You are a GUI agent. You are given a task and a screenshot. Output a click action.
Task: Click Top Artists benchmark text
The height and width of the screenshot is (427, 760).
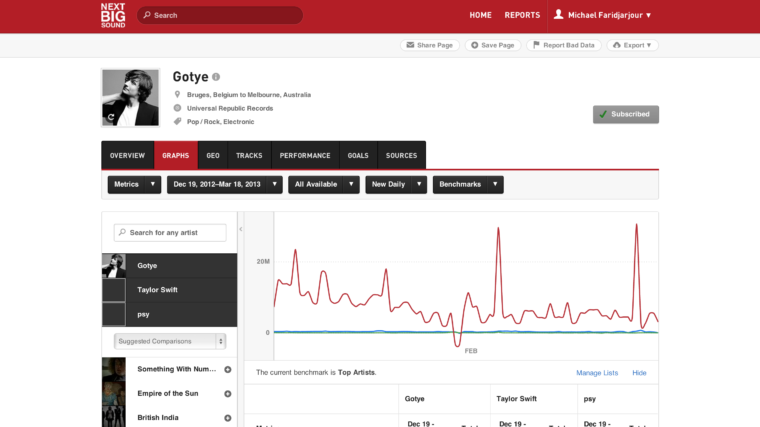point(356,372)
